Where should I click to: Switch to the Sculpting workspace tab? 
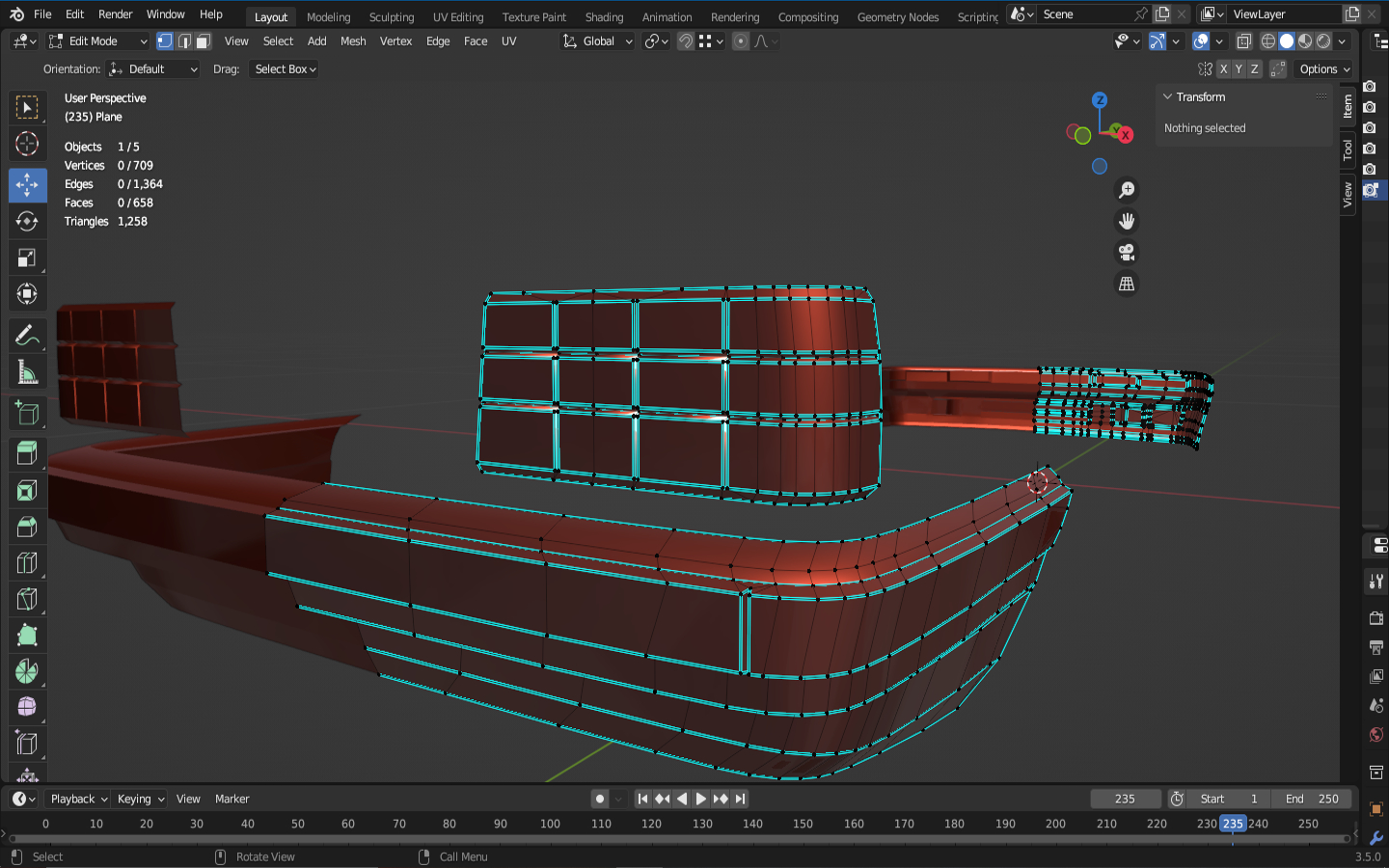click(x=392, y=16)
